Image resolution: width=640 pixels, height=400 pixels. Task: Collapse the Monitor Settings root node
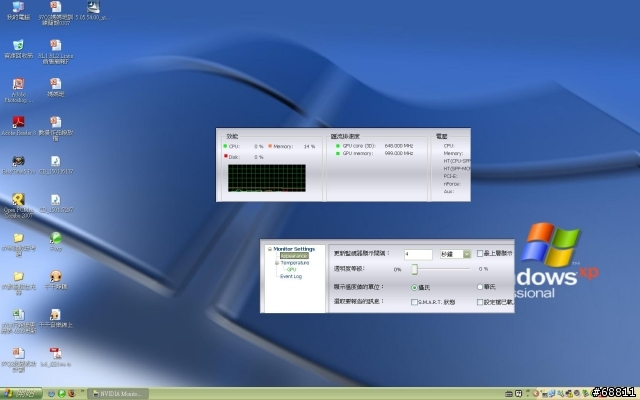[270, 249]
